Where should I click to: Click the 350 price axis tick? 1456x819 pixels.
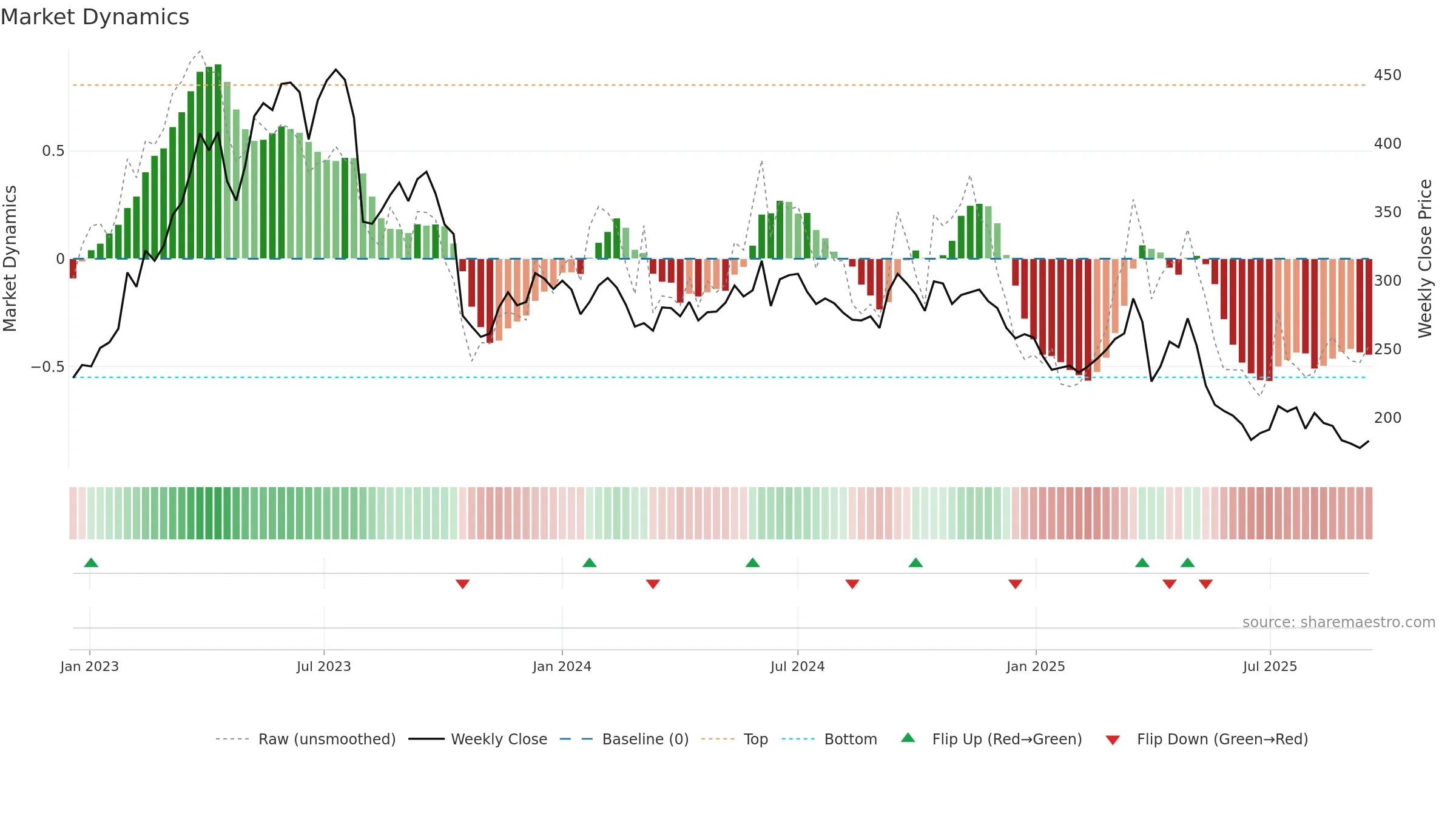point(1388,212)
